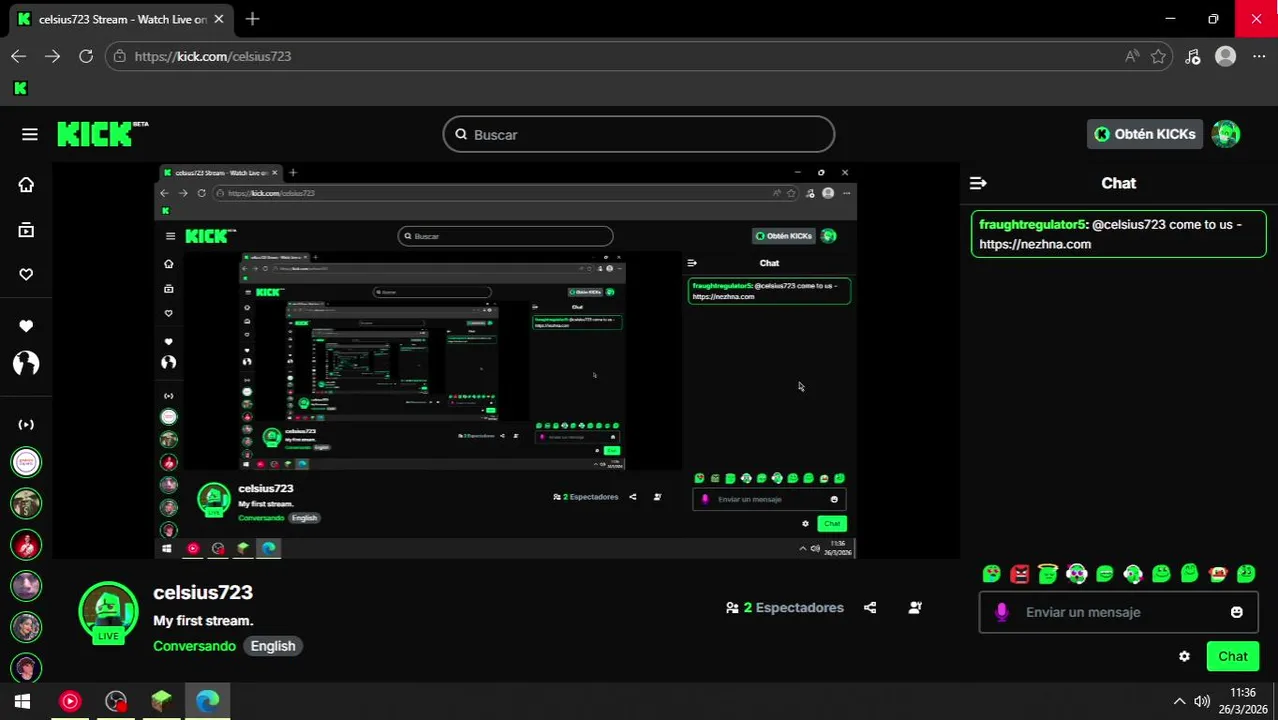Screen dimensions: 1278x720
Task: Open the Windows Start menu
Action: (22, 702)
